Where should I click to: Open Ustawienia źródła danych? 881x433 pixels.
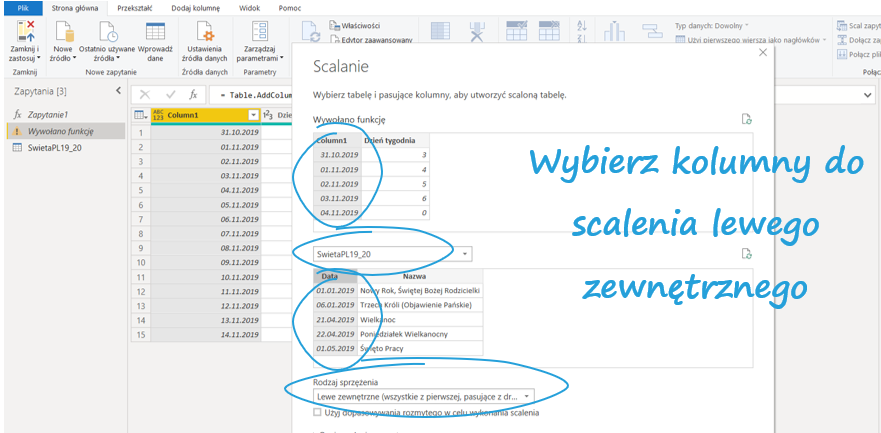point(205,32)
